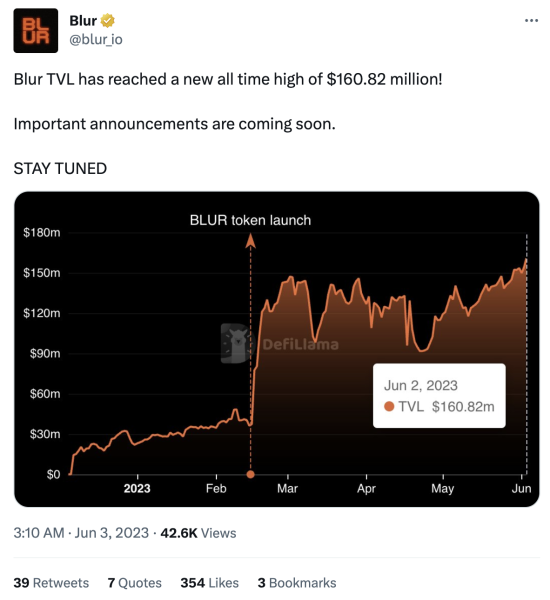Open the 354 Likes list
This screenshot has height=600, width=550.
click(x=210, y=583)
